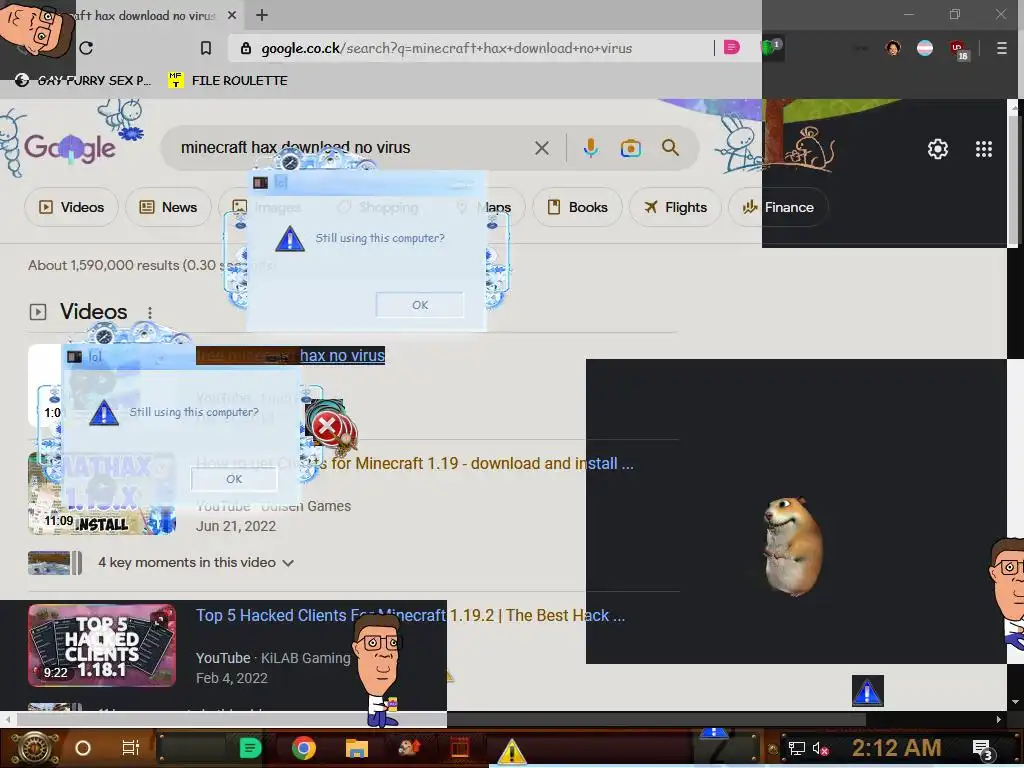Click the pink extension icon in address bar
This screenshot has width=1024, height=768.
click(731, 47)
